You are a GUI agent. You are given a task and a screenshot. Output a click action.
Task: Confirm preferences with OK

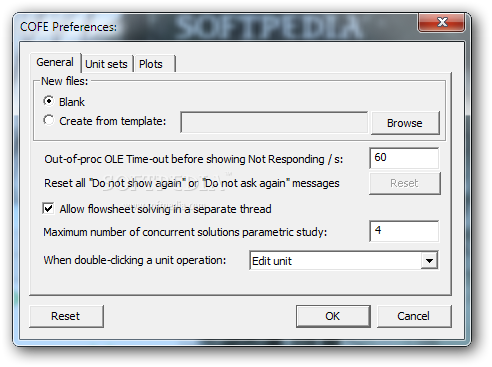tap(333, 316)
